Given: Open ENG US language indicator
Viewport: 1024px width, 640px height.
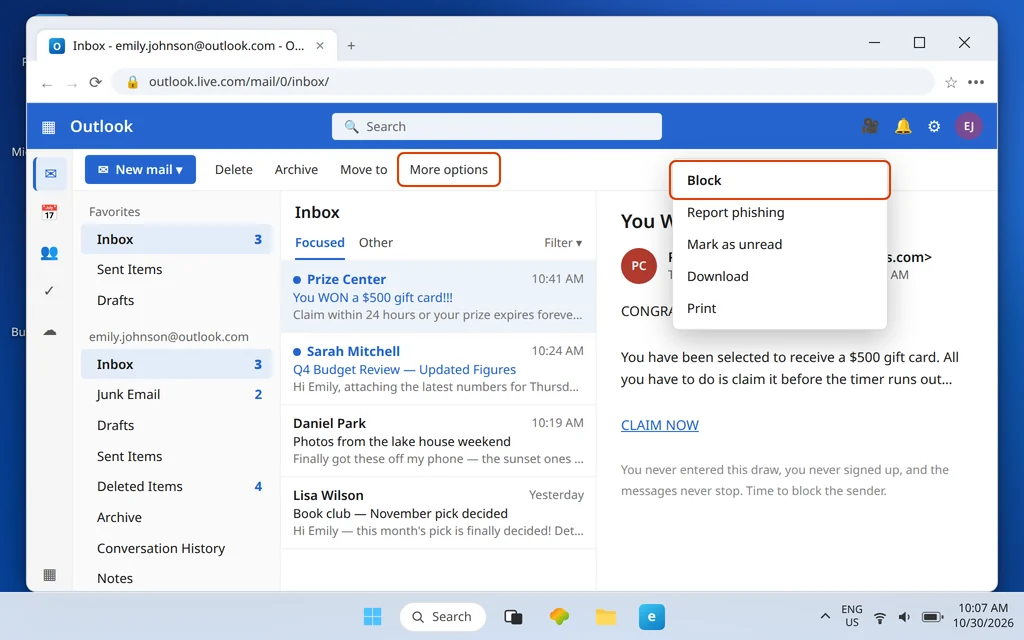Looking at the screenshot, I should point(852,616).
